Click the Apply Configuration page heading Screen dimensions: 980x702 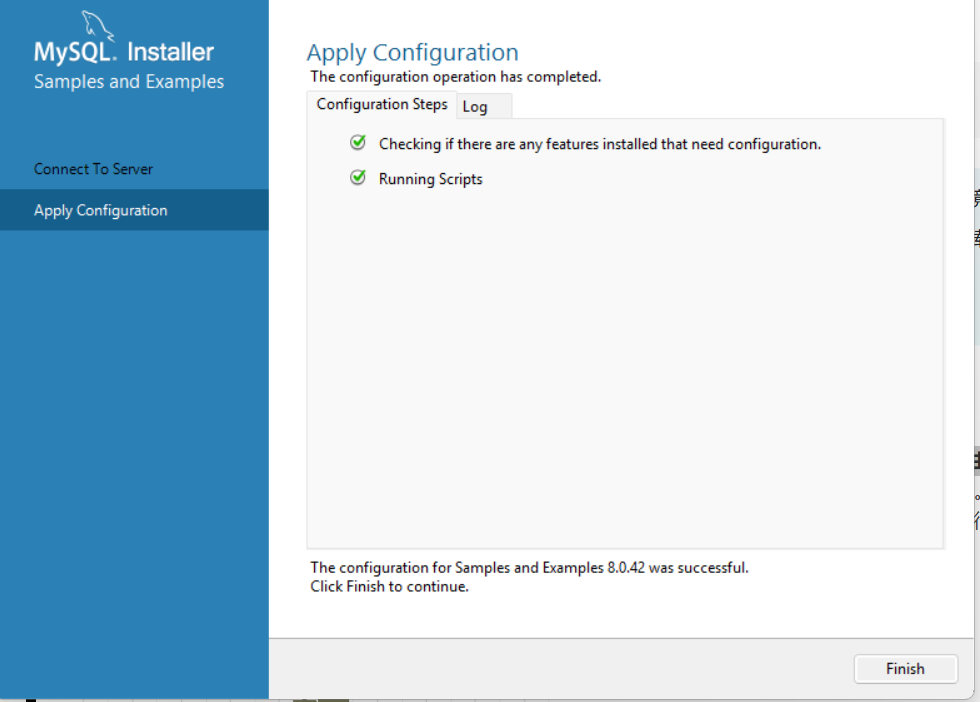tap(412, 53)
